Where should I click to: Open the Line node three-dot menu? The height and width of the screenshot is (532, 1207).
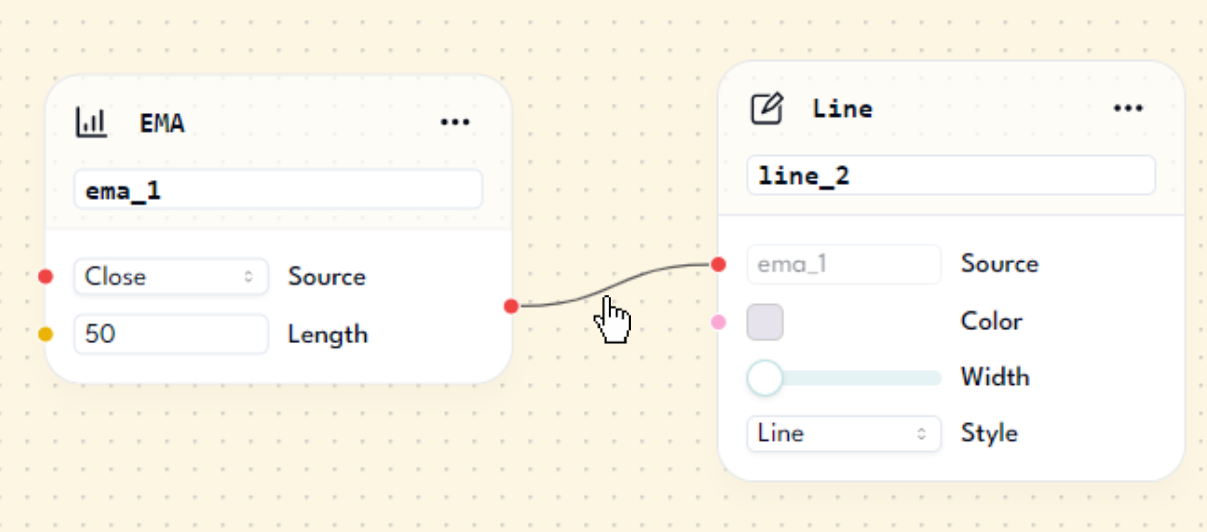1128,108
